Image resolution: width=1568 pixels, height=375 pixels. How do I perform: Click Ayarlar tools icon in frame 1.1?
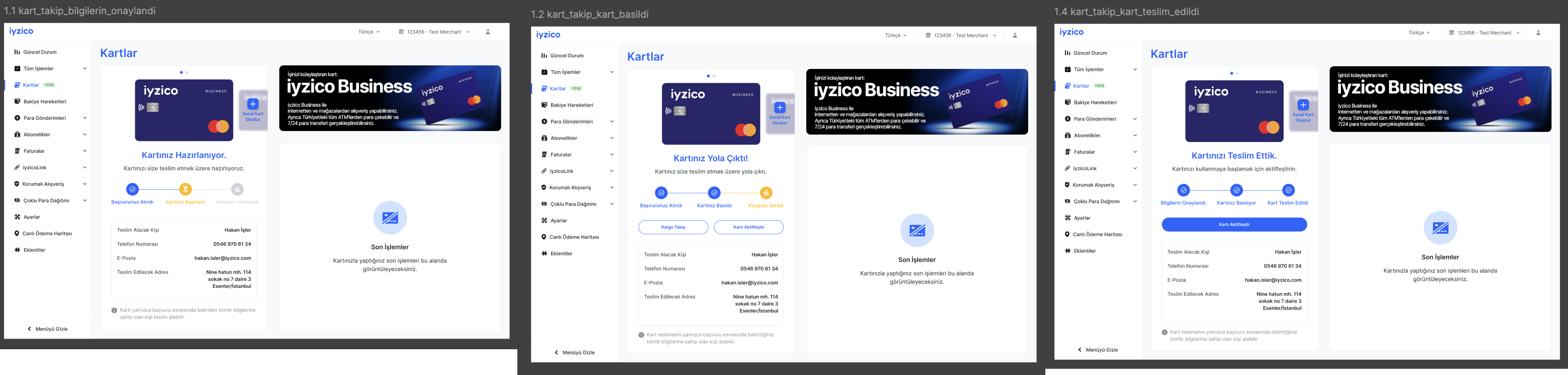pos(17,217)
